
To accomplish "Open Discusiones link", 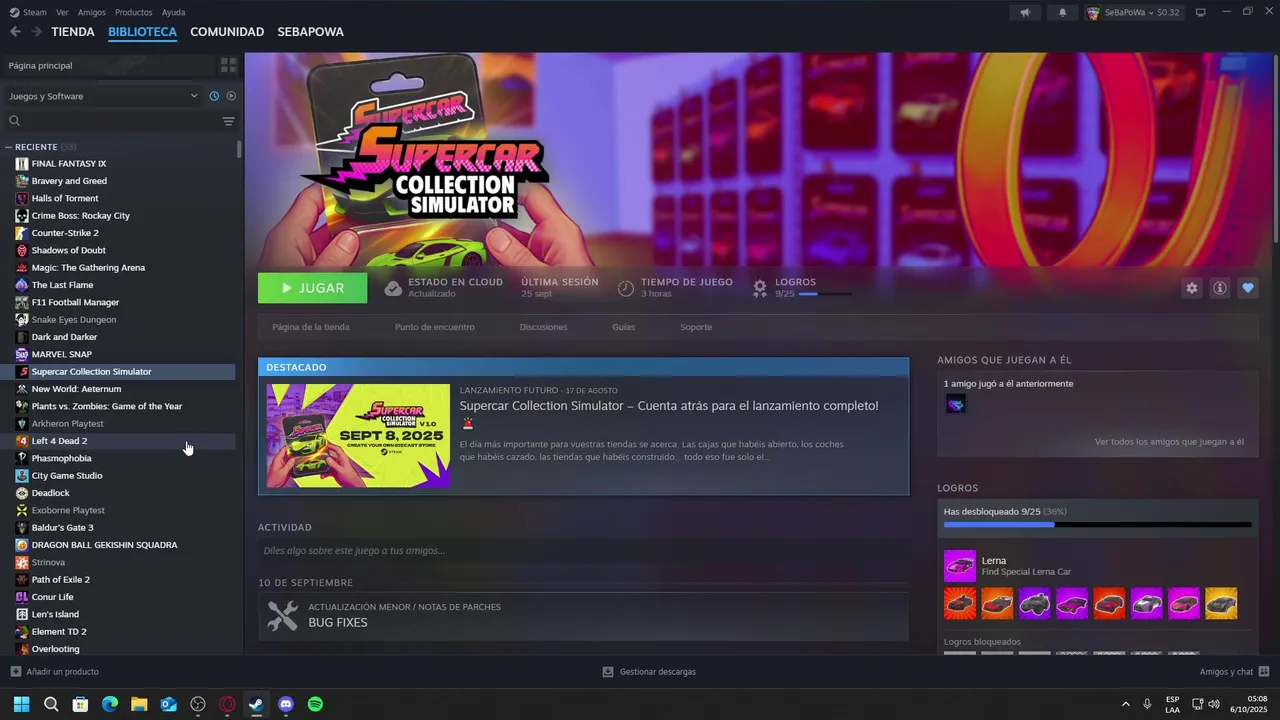I will pyautogui.click(x=543, y=327).
